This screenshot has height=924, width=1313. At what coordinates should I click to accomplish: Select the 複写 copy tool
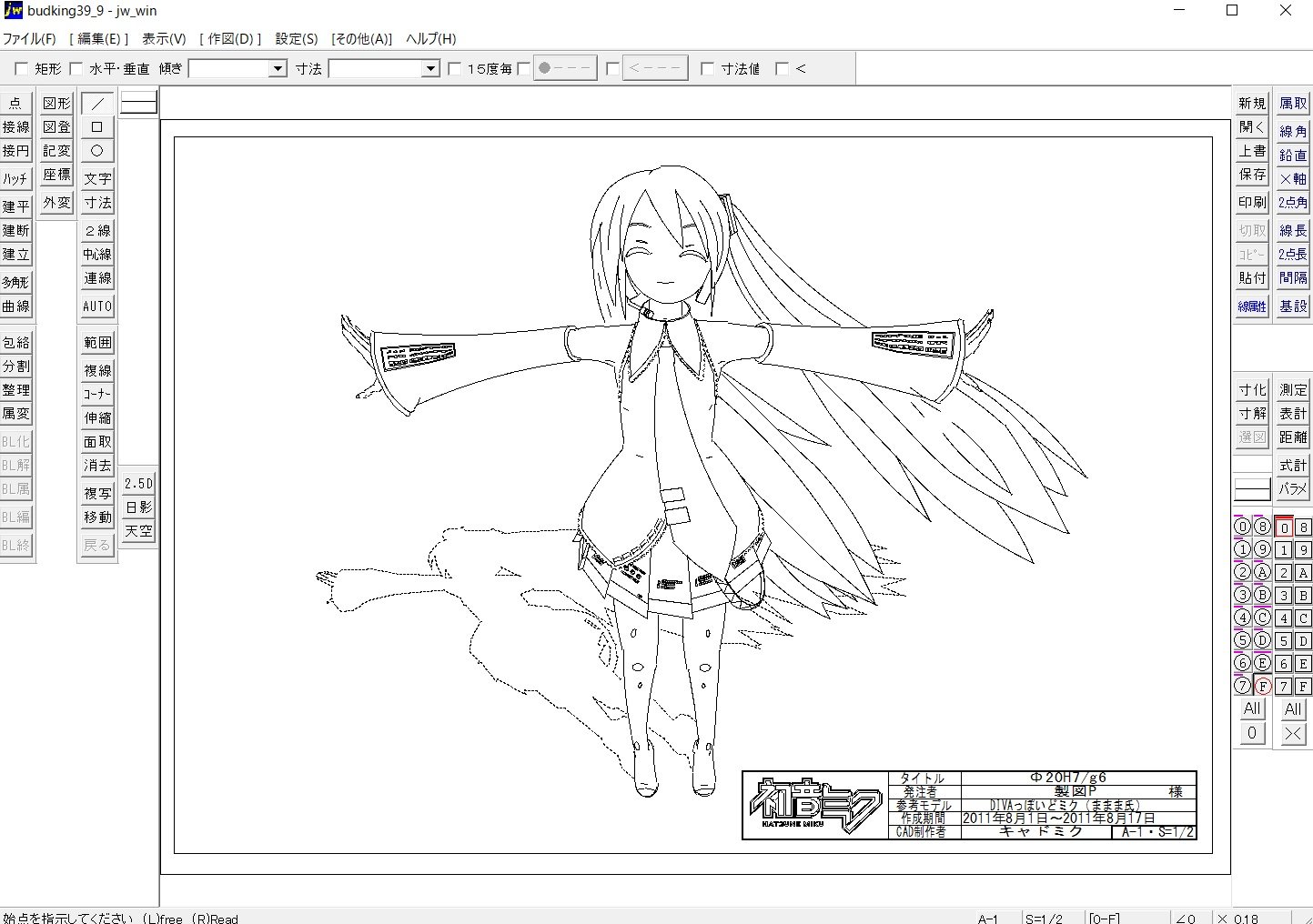click(x=97, y=493)
